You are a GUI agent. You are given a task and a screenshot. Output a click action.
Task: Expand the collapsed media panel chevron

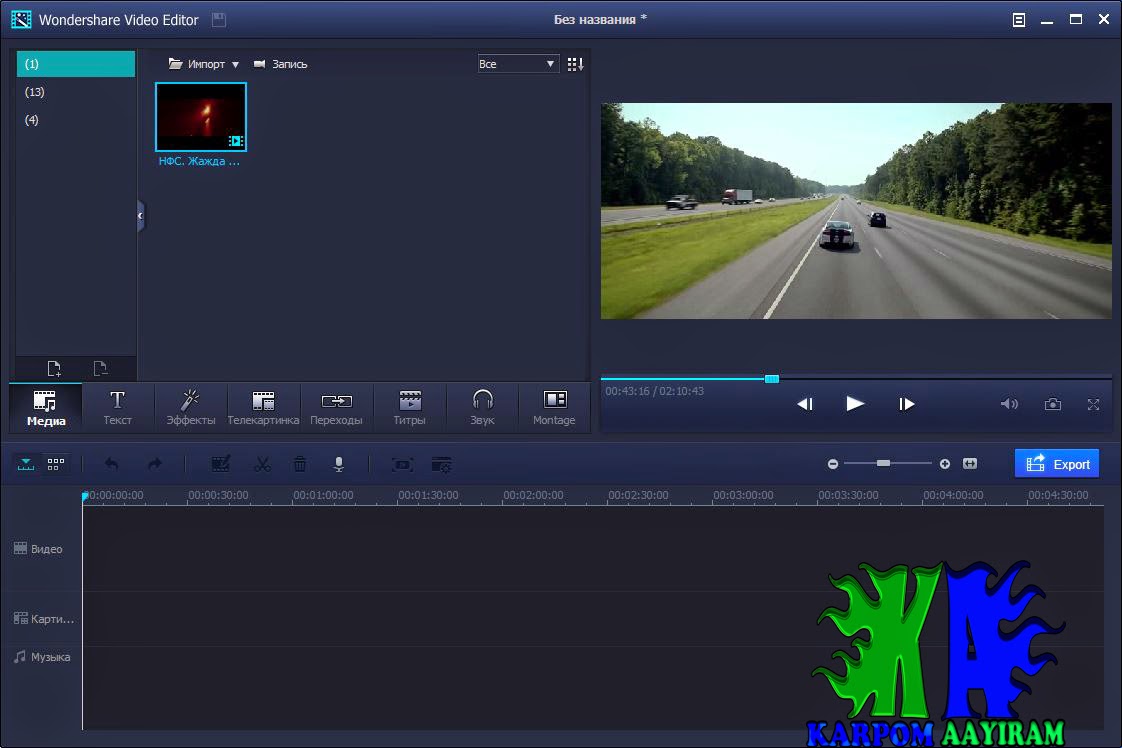click(x=139, y=215)
